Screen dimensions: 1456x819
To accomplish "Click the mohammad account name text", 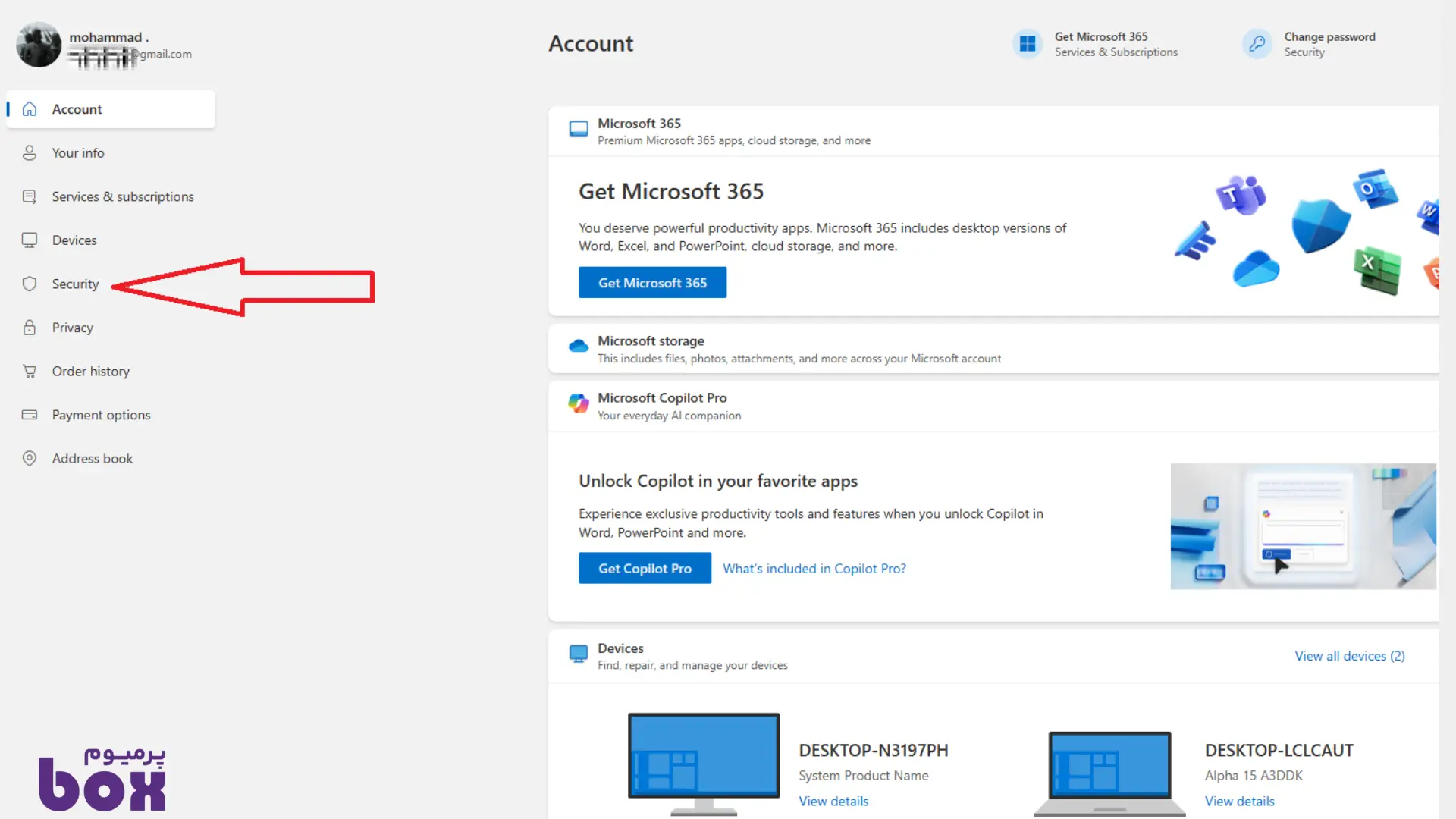I will [108, 37].
